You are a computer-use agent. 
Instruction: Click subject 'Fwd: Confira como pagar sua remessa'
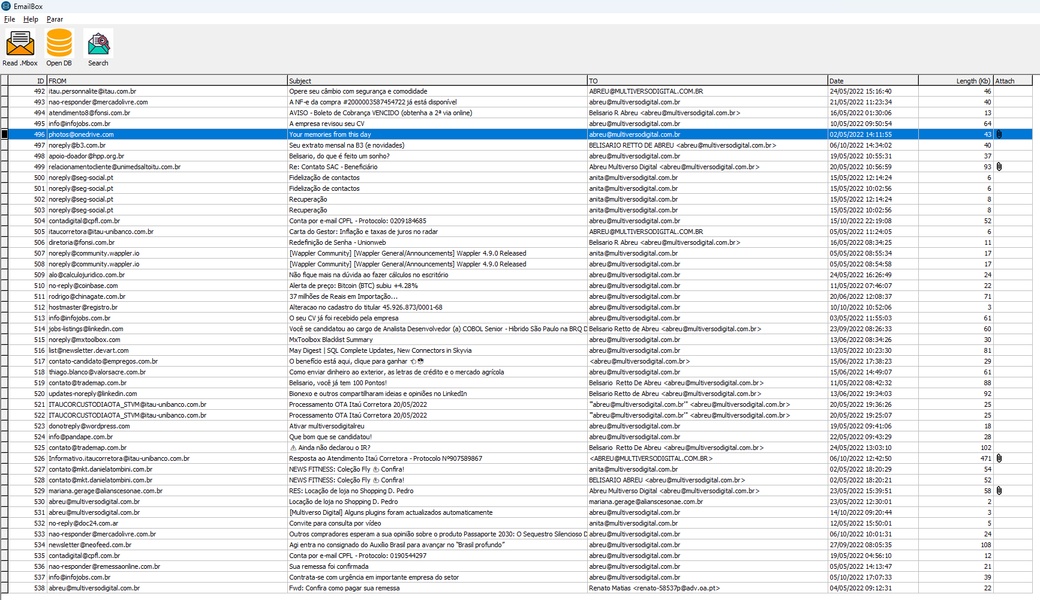[344, 588]
